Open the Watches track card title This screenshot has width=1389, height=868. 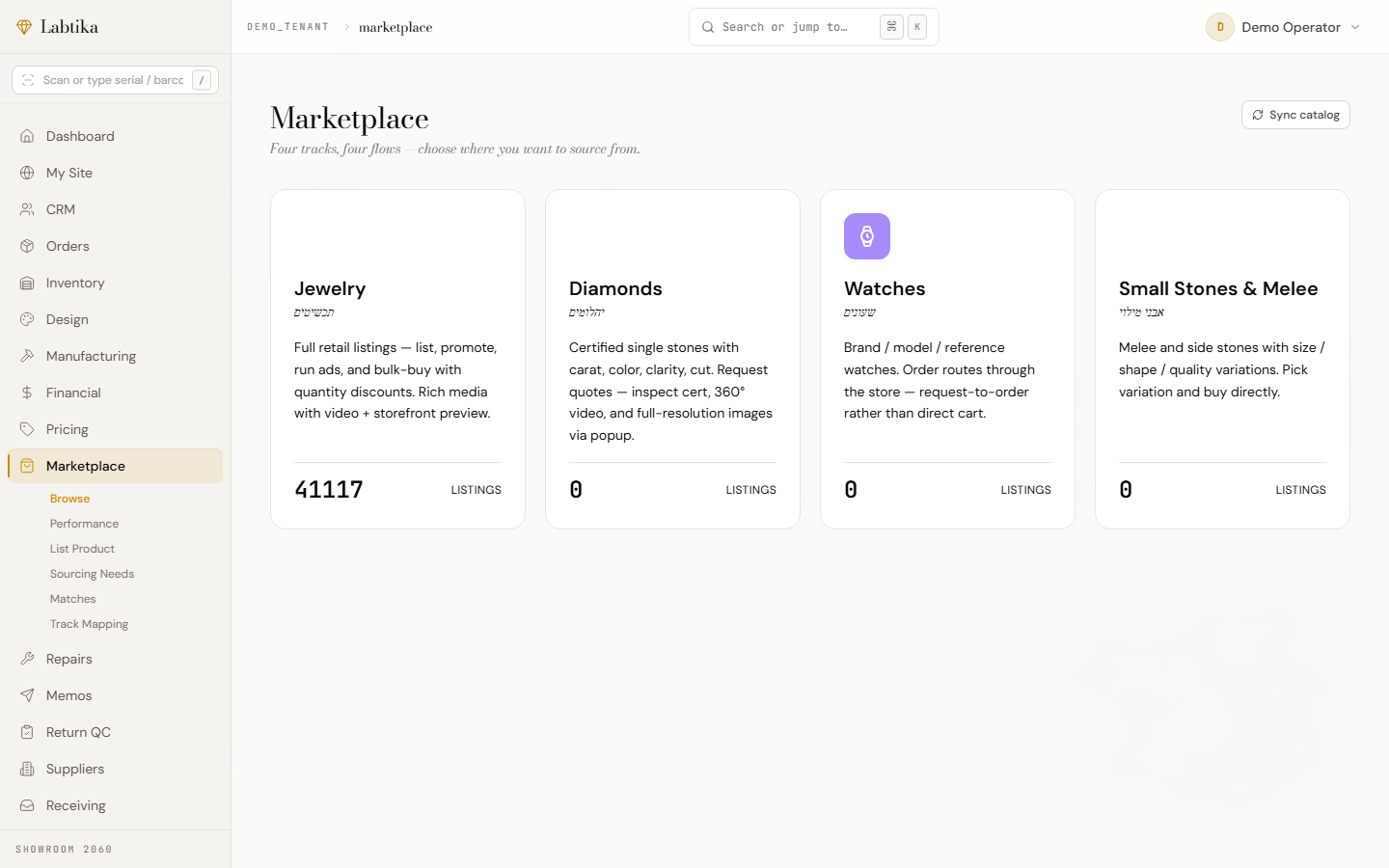(885, 288)
